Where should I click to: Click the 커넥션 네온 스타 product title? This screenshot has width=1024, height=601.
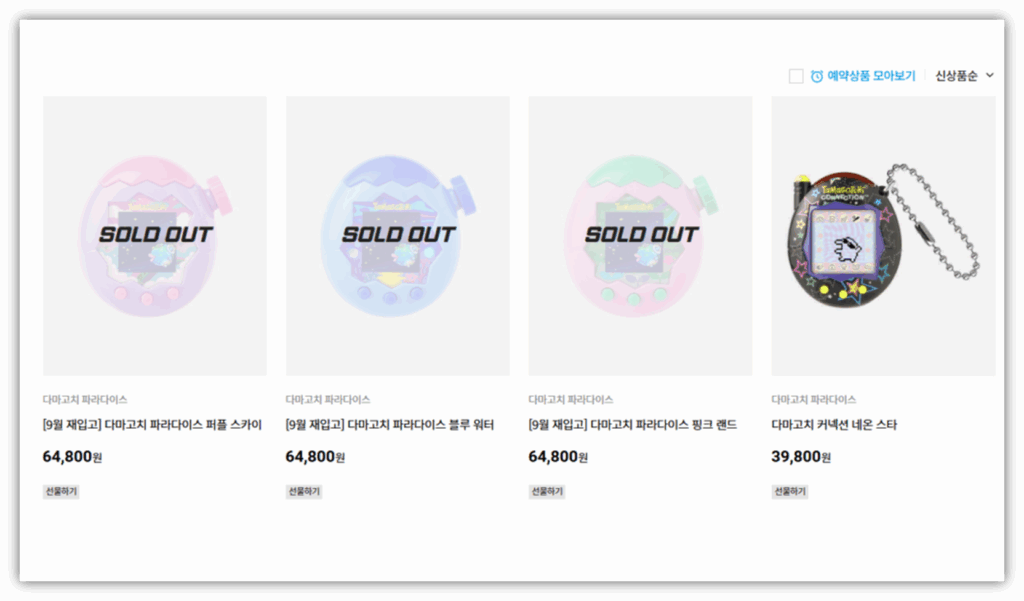click(x=834, y=425)
